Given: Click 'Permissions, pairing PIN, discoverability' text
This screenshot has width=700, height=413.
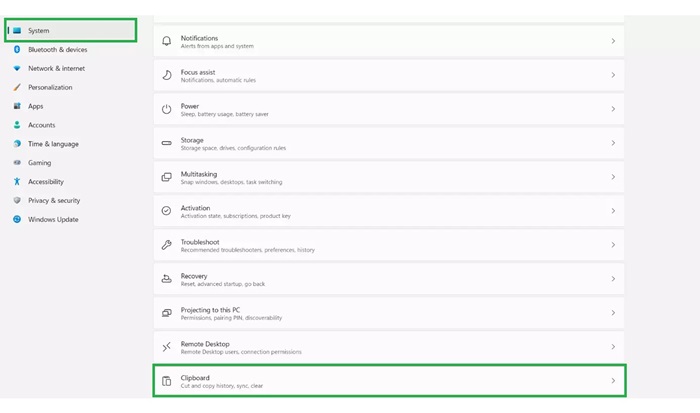Looking at the screenshot, I should coord(231,318).
